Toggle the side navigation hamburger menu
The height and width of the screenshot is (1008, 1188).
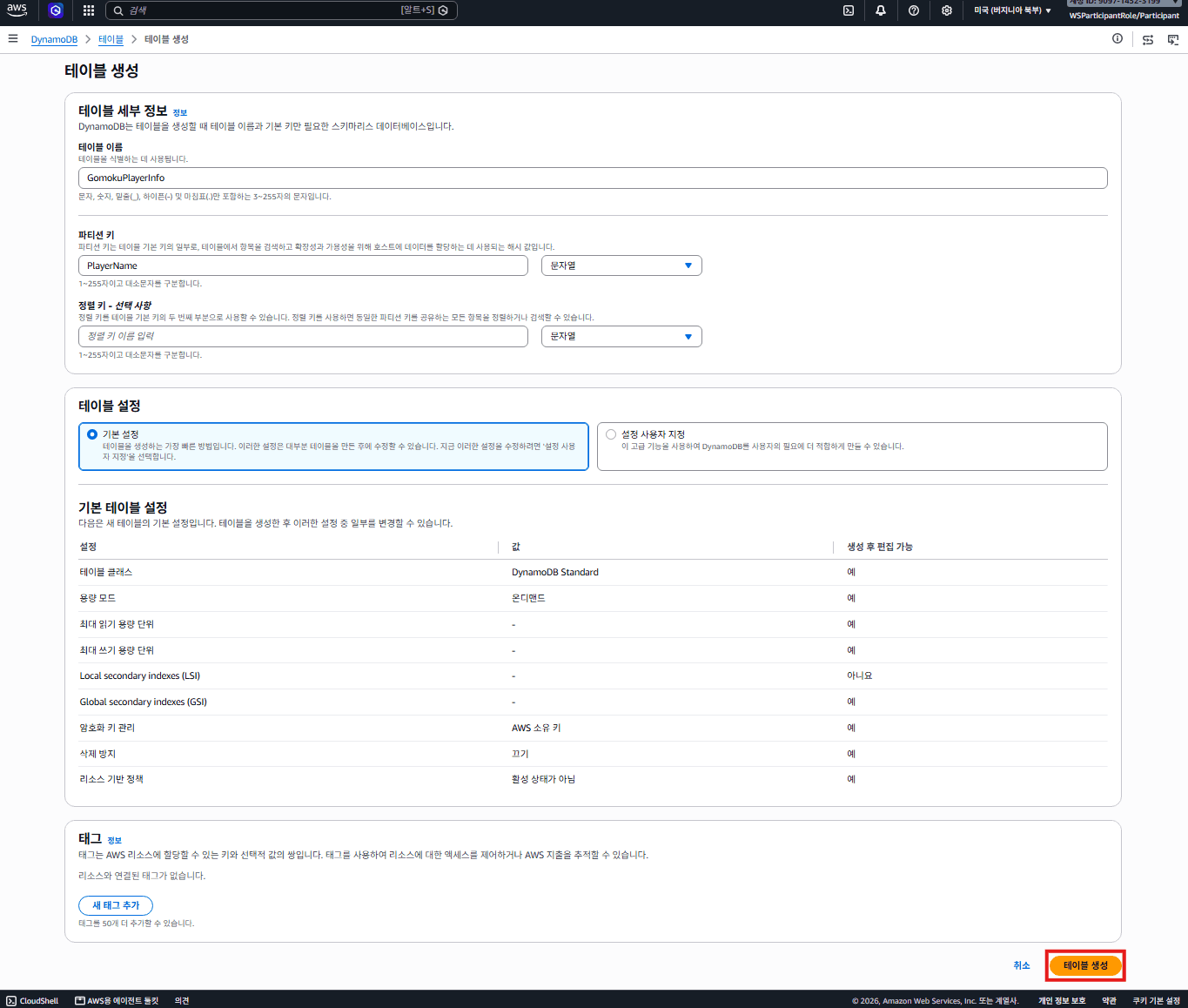pos(13,39)
